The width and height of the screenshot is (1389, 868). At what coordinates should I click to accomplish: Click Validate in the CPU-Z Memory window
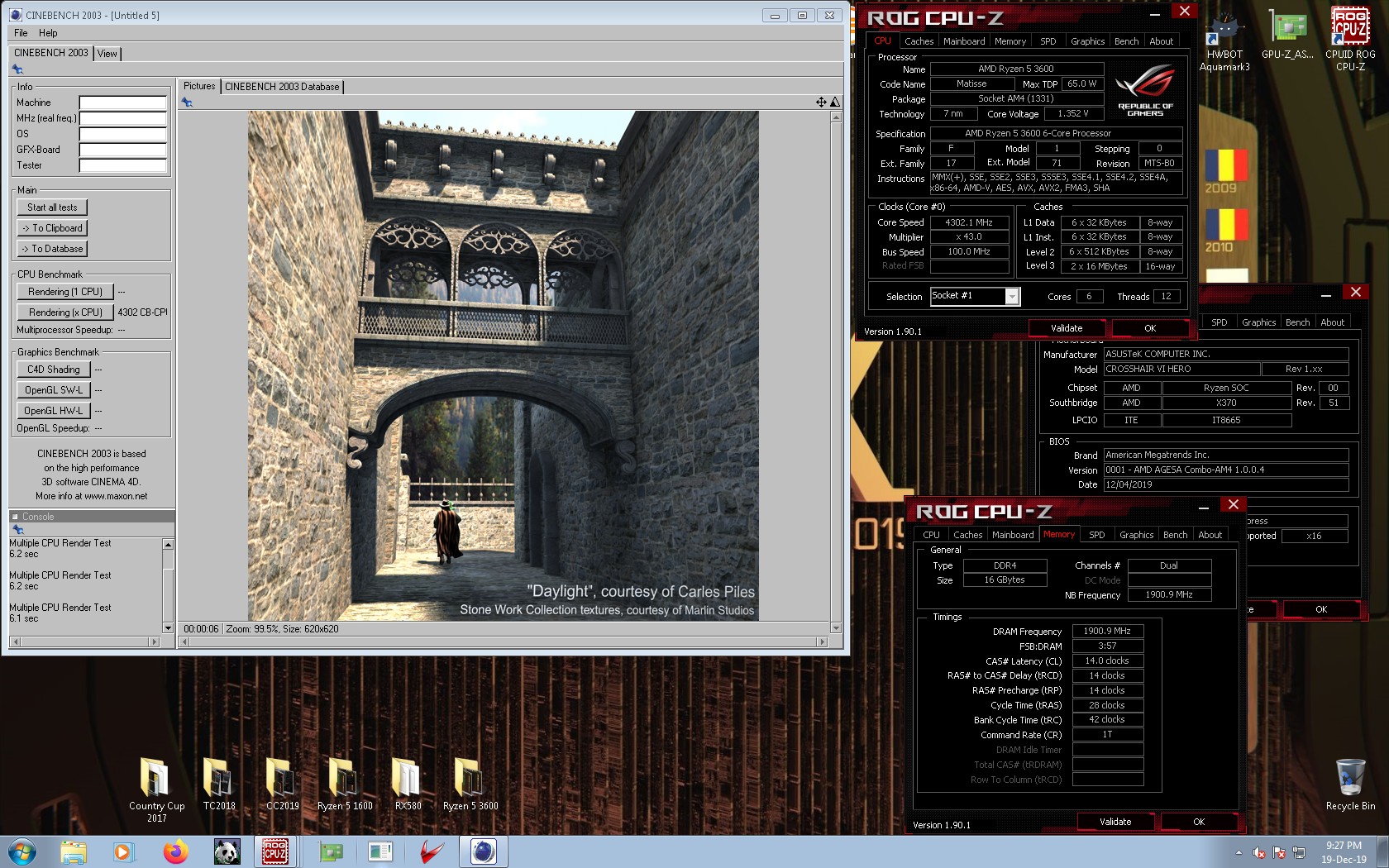coord(1115,822)
